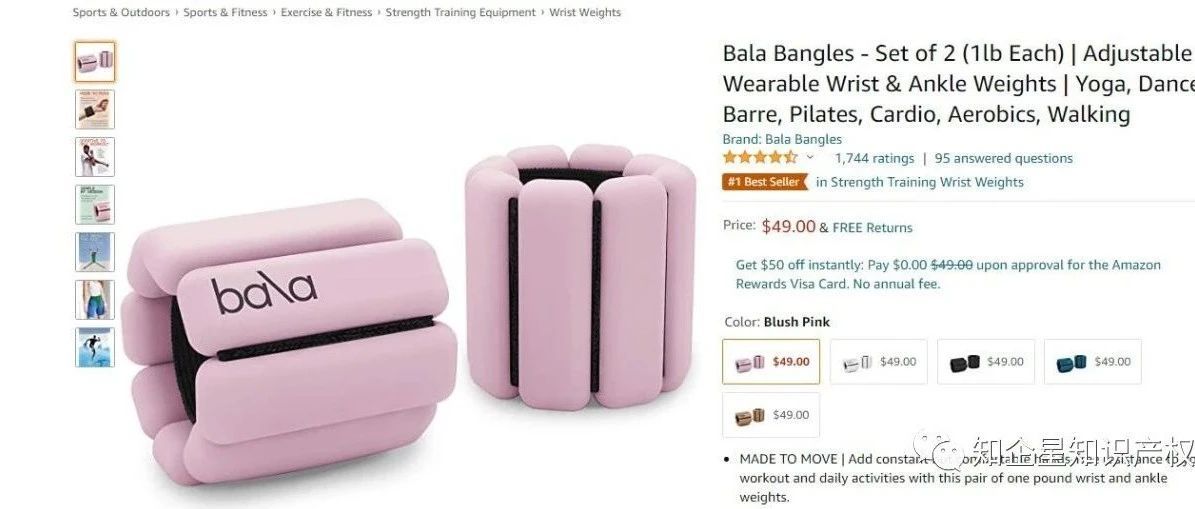Visit the Brand: Bala Bangles link
Viewport: 1195px width, 509px height.
tap(782, 139)
